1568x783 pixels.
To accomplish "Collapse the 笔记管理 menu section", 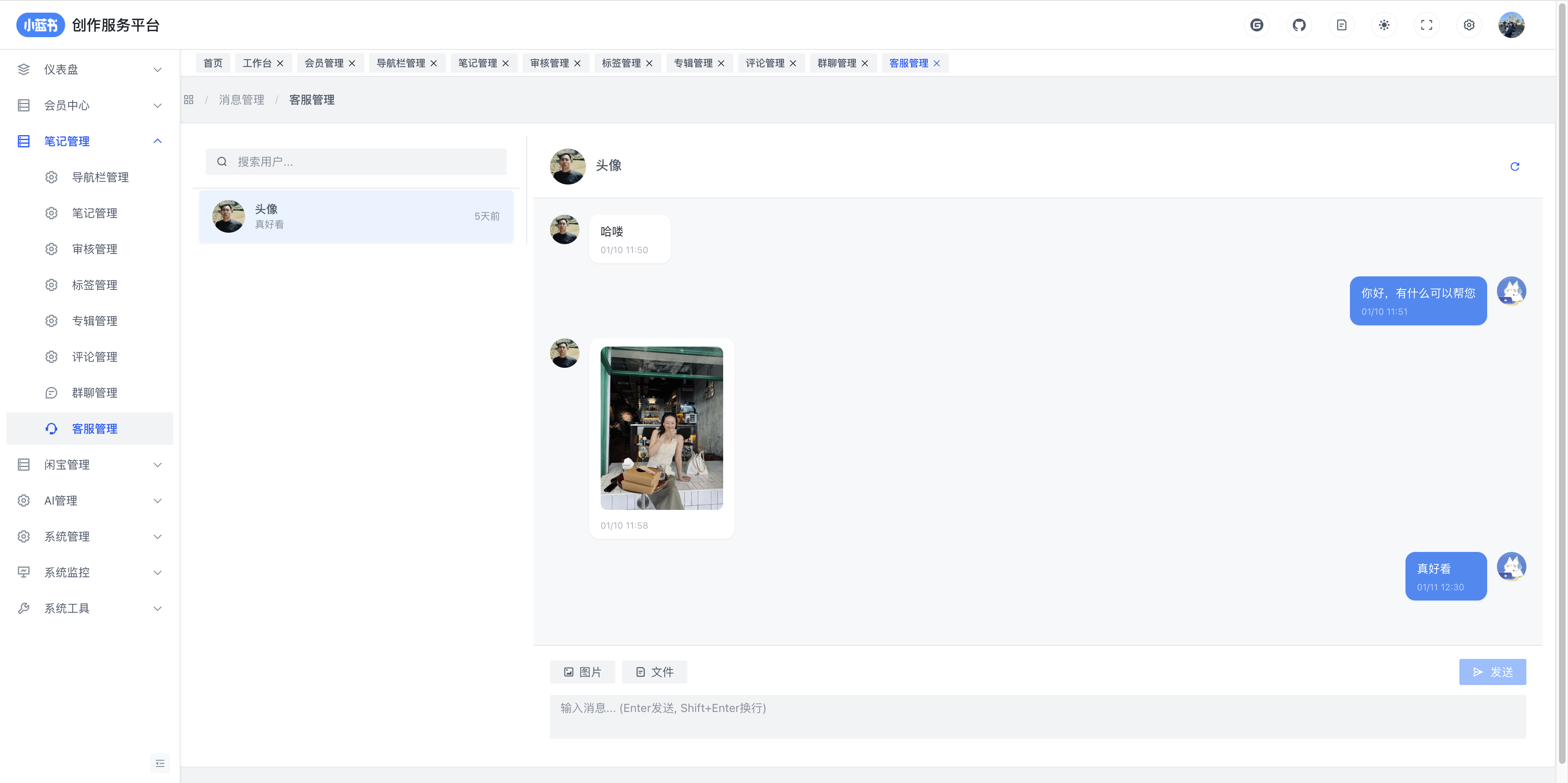I will coord(157,141).
